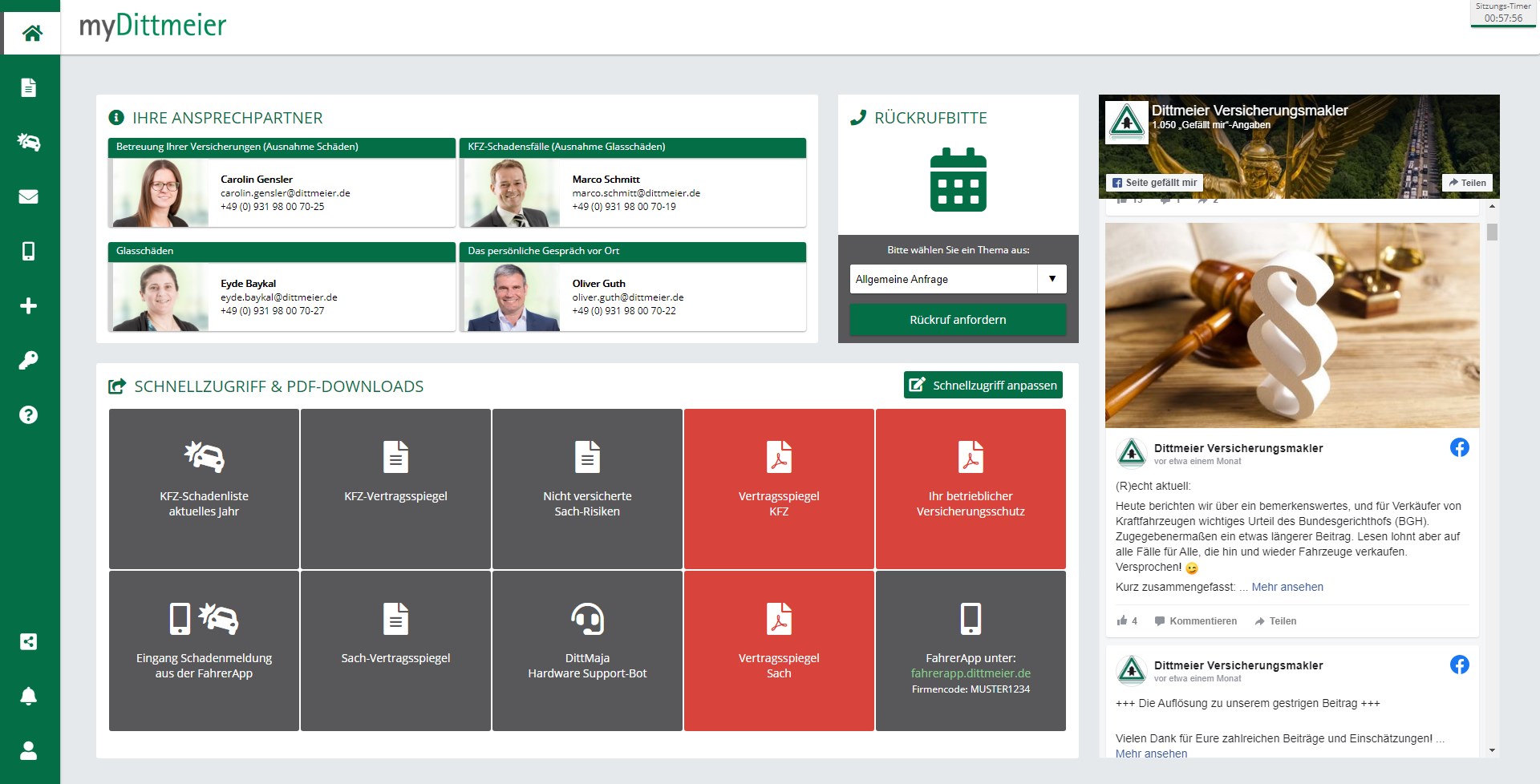This screenshot has height=784, width=1540.
Task: Open the paragraph and gavel post image
Action: pyautogui.click(x=1292, y=325)
